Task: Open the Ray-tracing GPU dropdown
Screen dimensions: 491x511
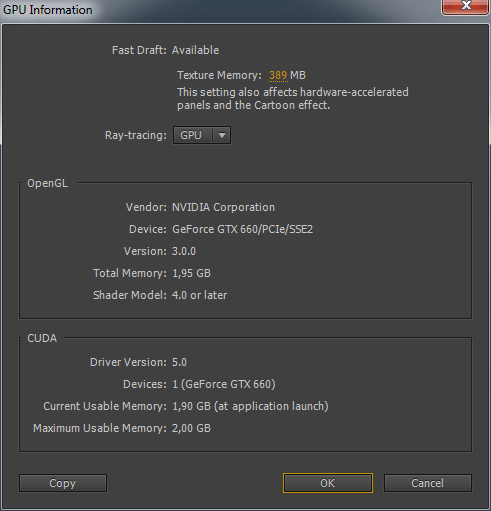Action: (202, 135)
